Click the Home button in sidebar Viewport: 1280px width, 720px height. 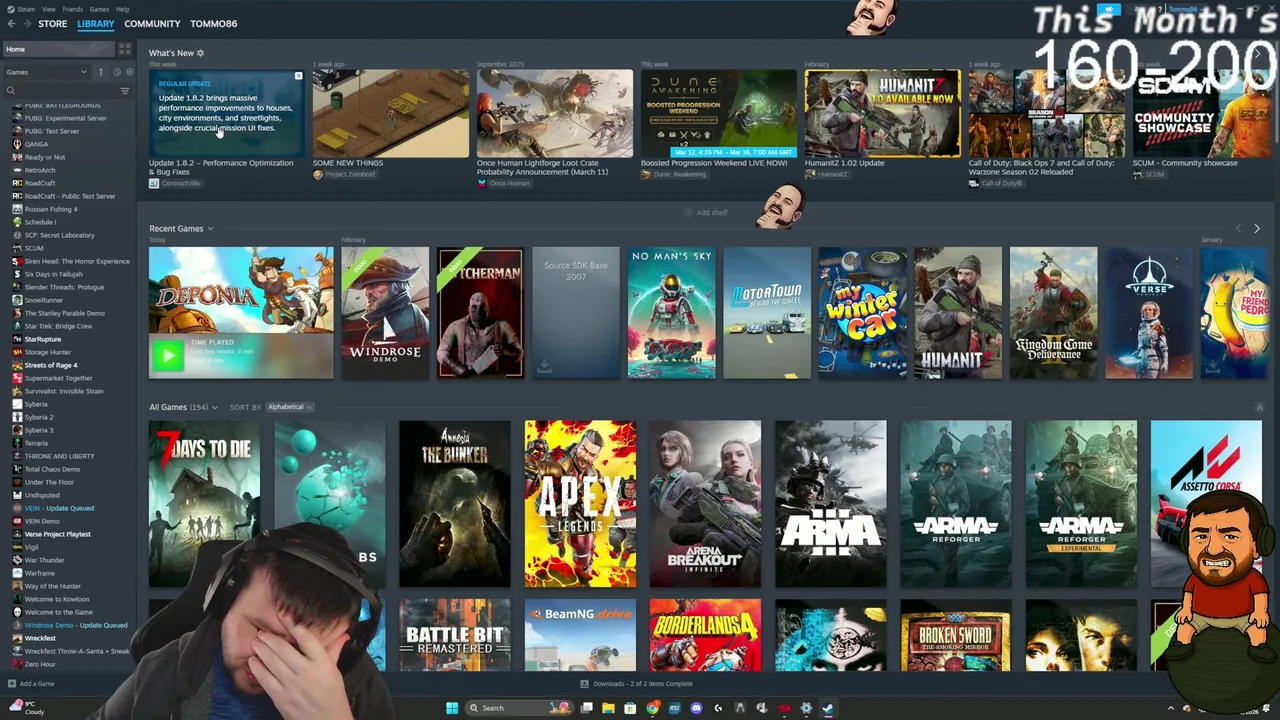click(58, 49)
